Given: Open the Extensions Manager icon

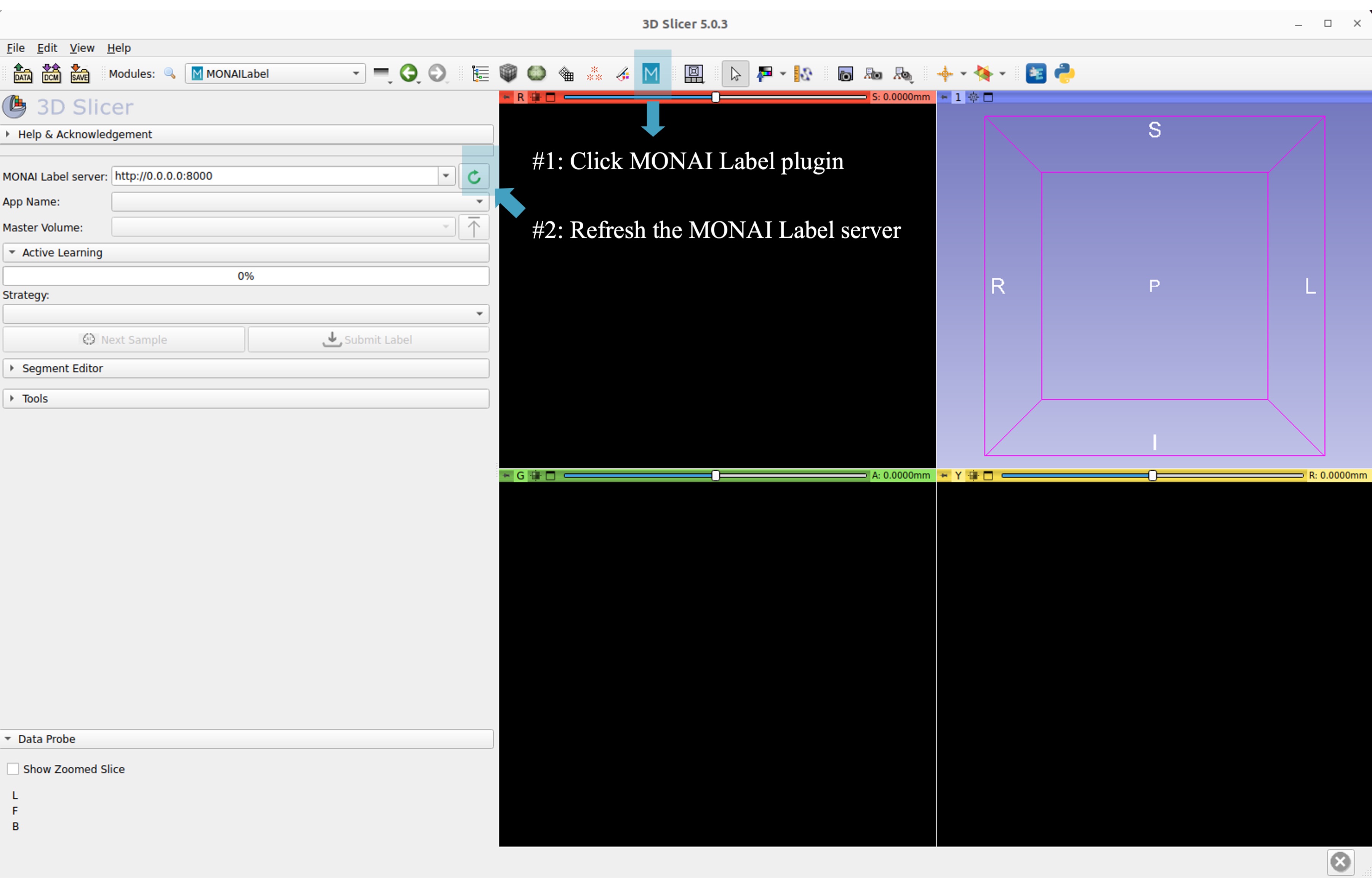Looking at the screenshot, I should click(x=1036, y=74).
